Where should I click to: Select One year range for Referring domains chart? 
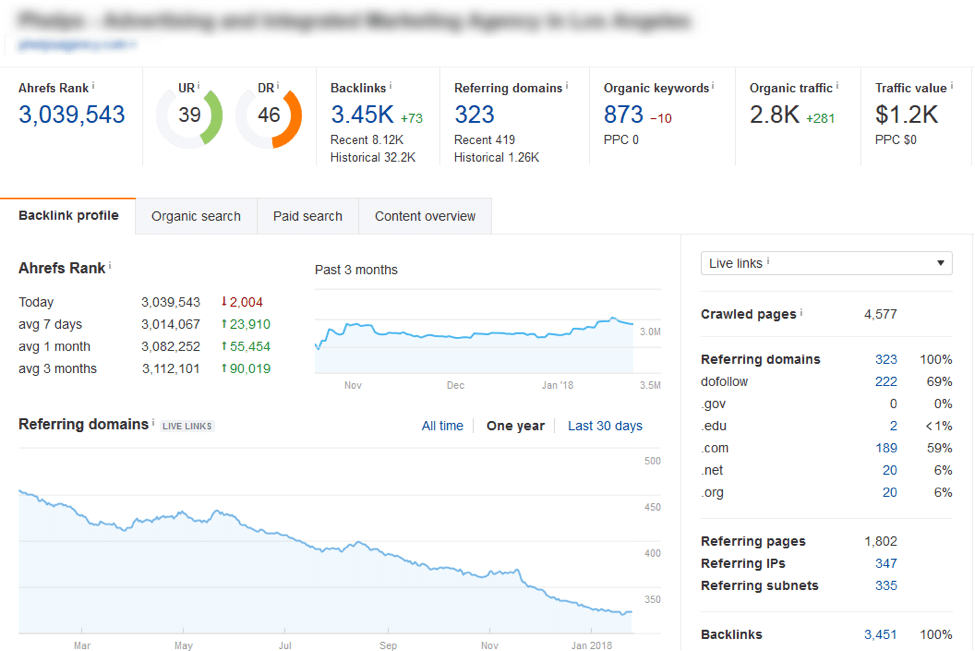(x=515, y=426)
